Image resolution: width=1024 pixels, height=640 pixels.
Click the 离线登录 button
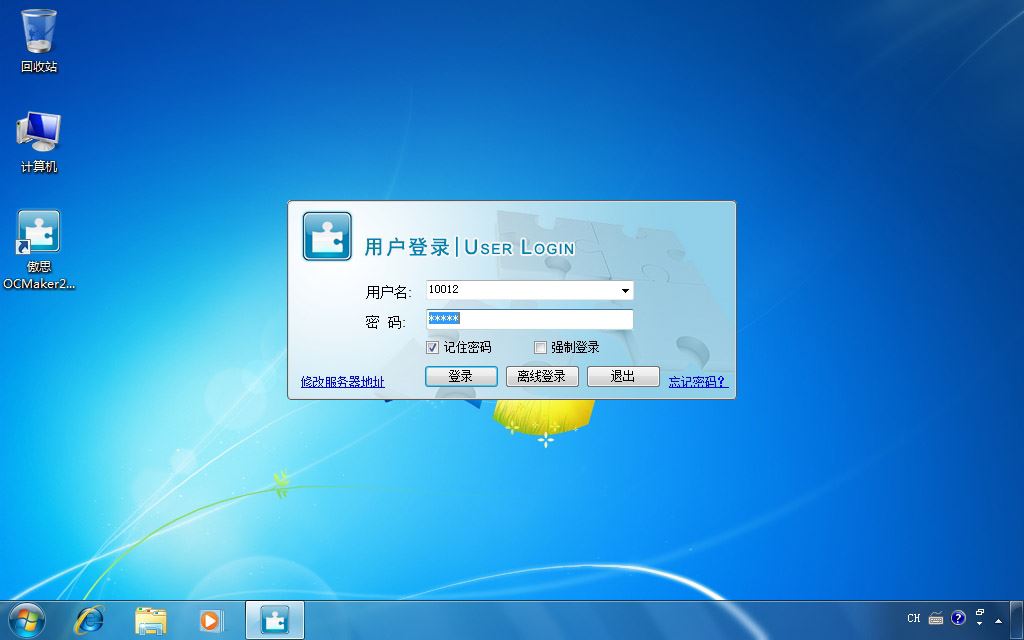click(542, 376)
